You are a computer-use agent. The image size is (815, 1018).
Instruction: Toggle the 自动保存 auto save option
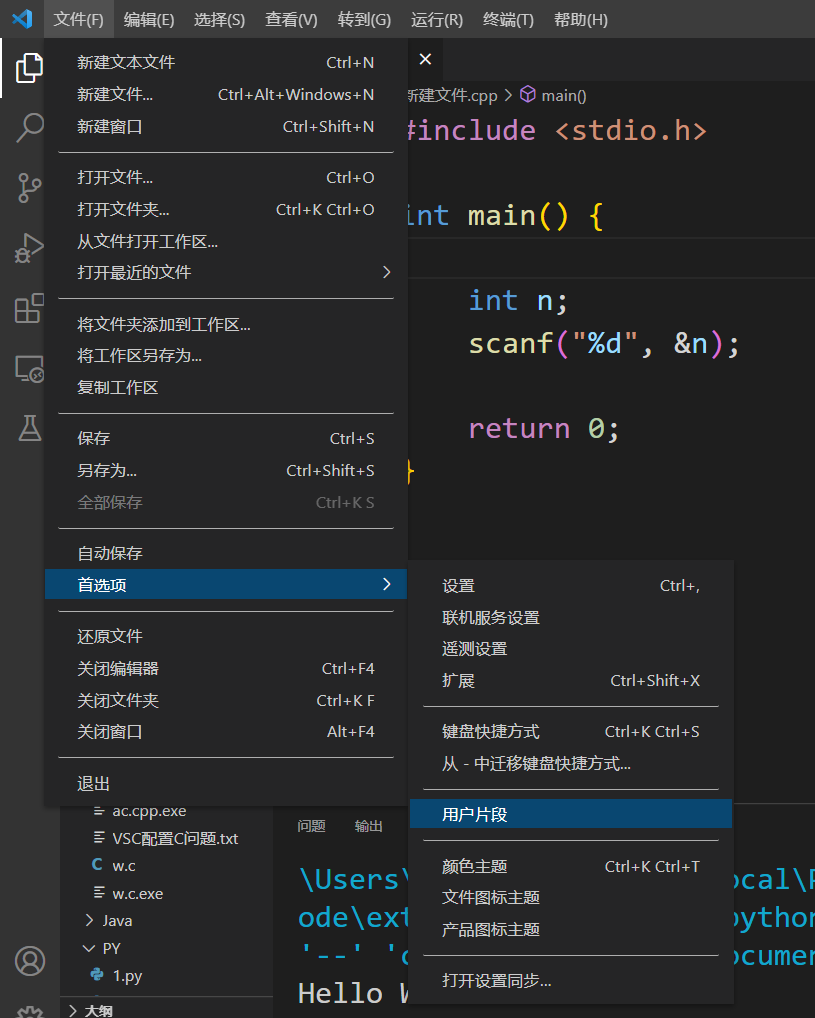[110, 553]
